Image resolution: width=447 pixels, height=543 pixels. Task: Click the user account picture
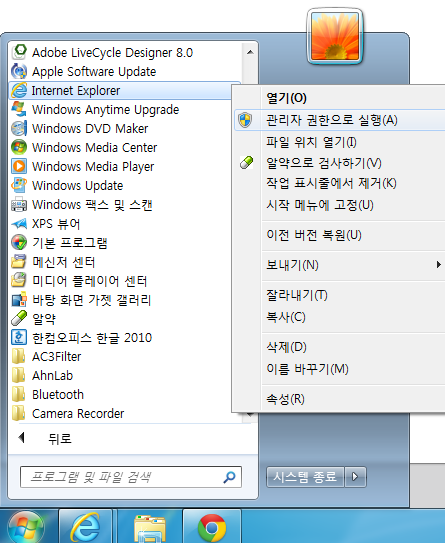(x=335, y=37)
